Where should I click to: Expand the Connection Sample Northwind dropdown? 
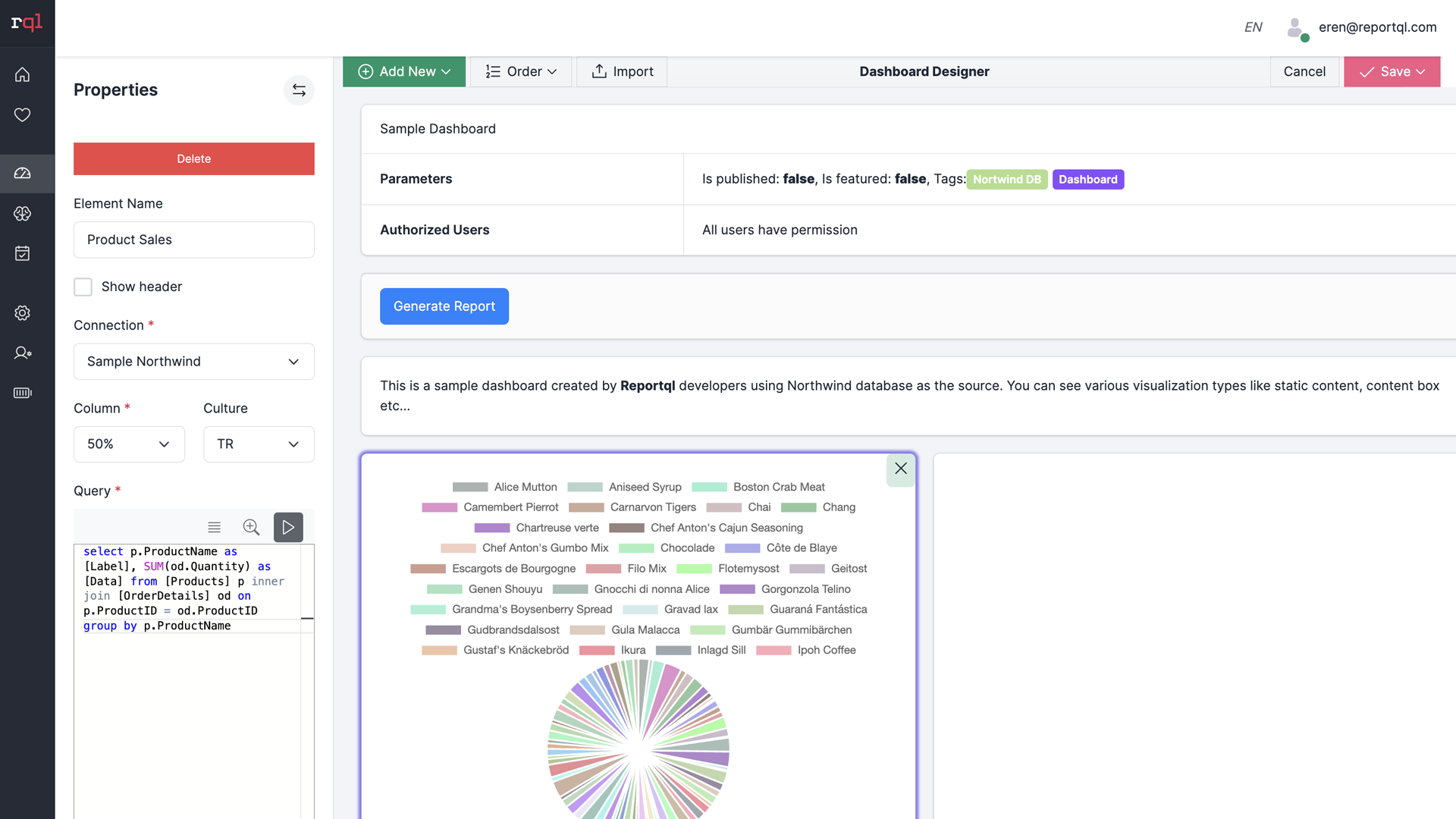pos(194,362)
